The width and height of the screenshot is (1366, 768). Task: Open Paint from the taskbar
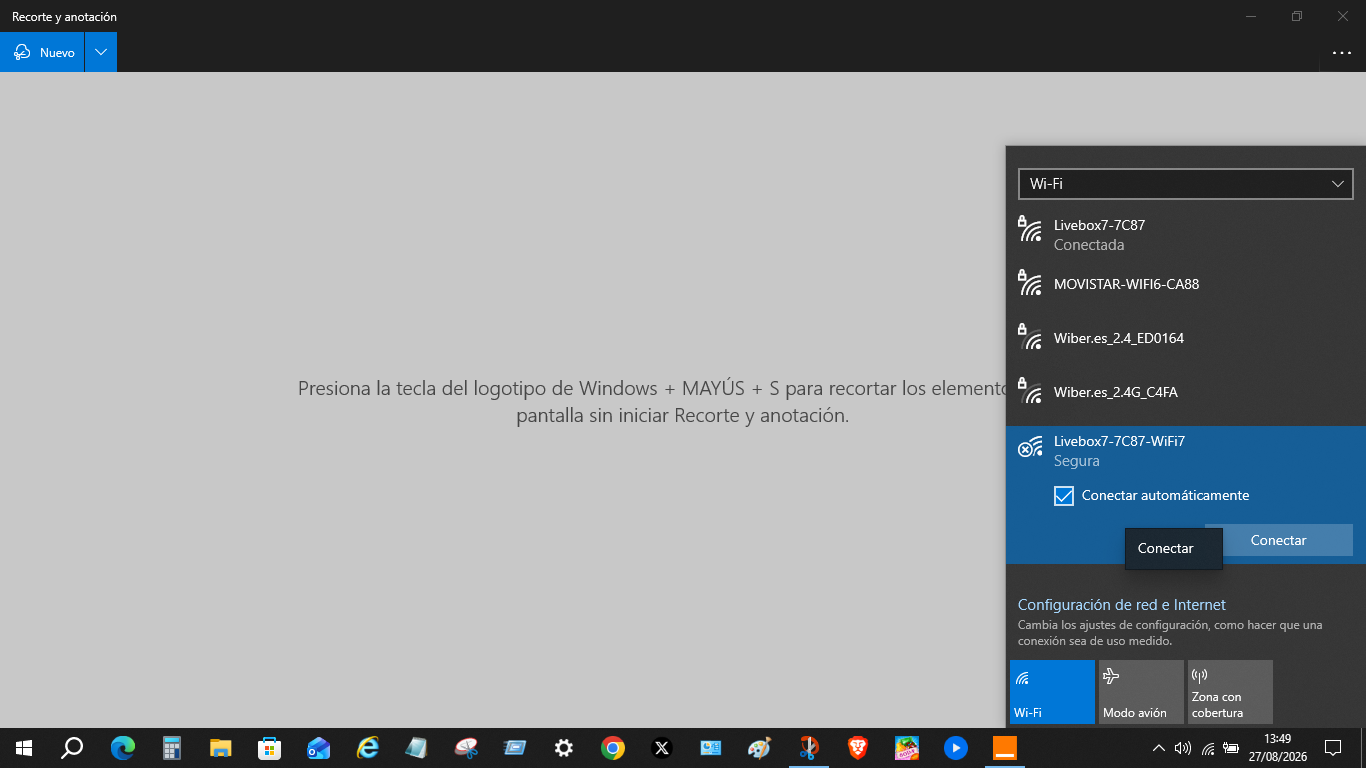pos(760,748)
